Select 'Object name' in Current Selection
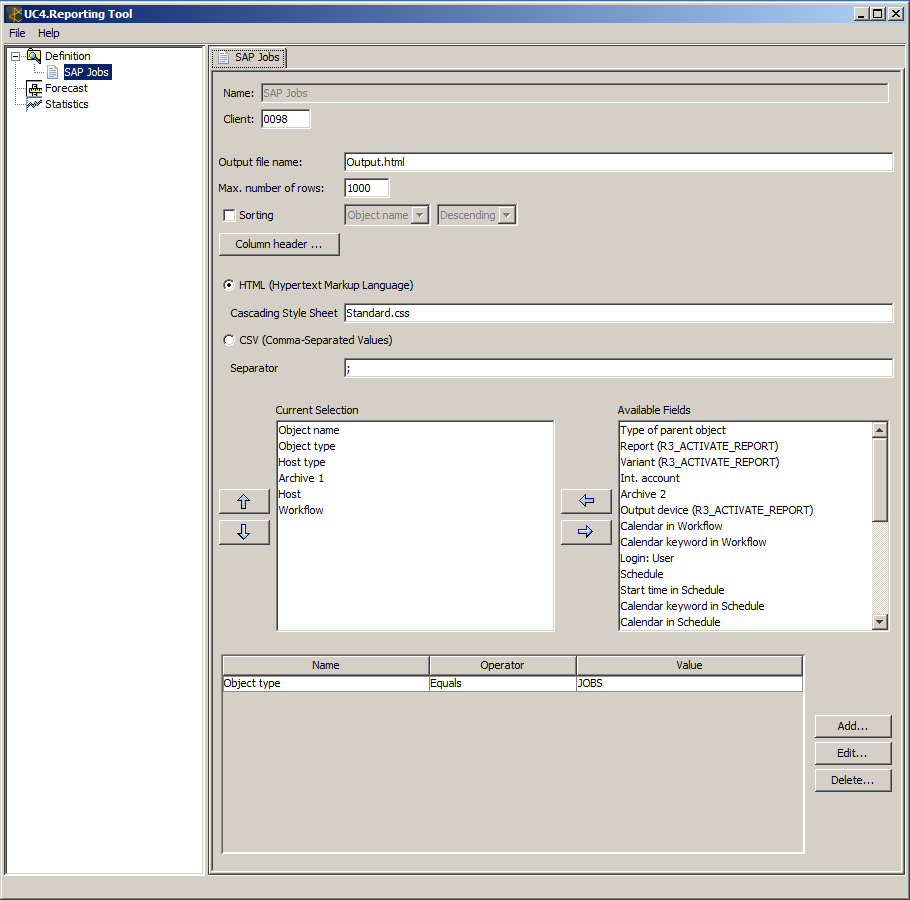This screenshot has width=910, height=900. click(309, 430)
